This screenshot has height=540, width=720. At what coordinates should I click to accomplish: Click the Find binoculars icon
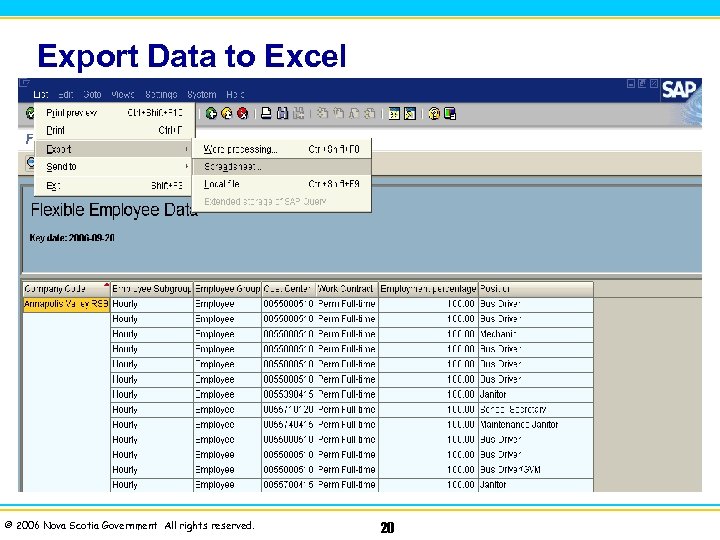282,113
